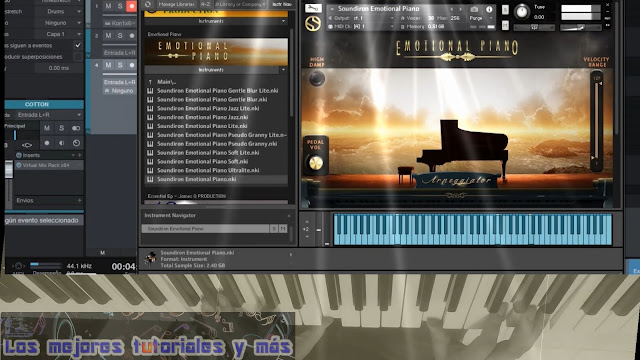Mute track 2
Screen dimensions: 640x360
pos(108,36)
